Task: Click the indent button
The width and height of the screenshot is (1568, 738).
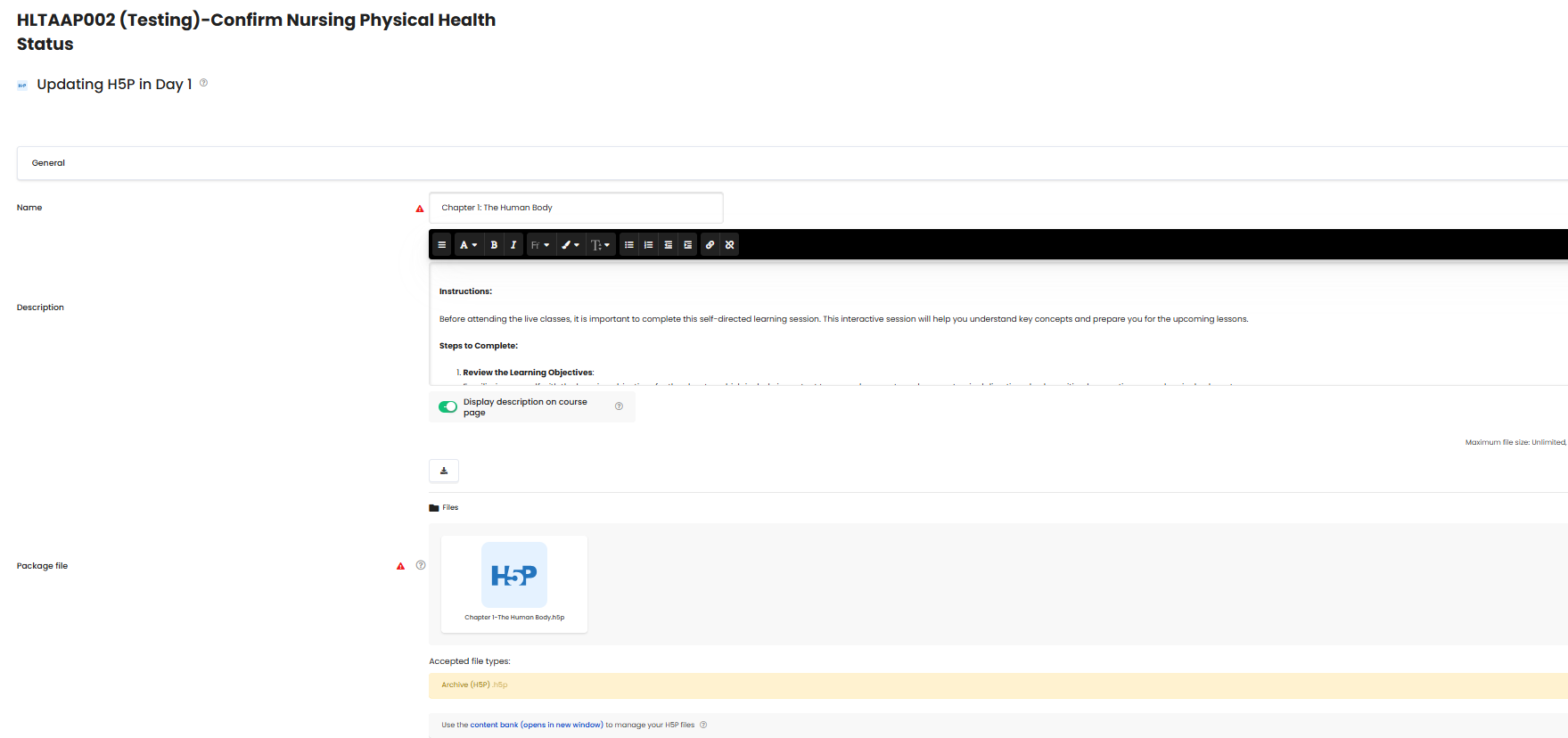Action: point(687,245)
